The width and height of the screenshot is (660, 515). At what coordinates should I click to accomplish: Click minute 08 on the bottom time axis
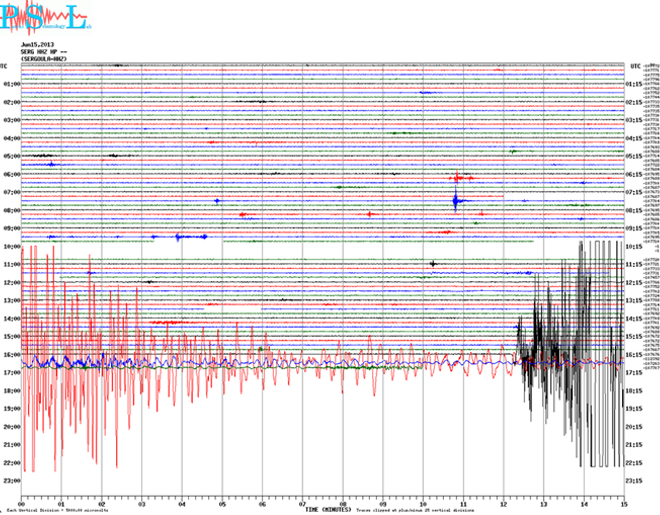(x=343, y=504)
